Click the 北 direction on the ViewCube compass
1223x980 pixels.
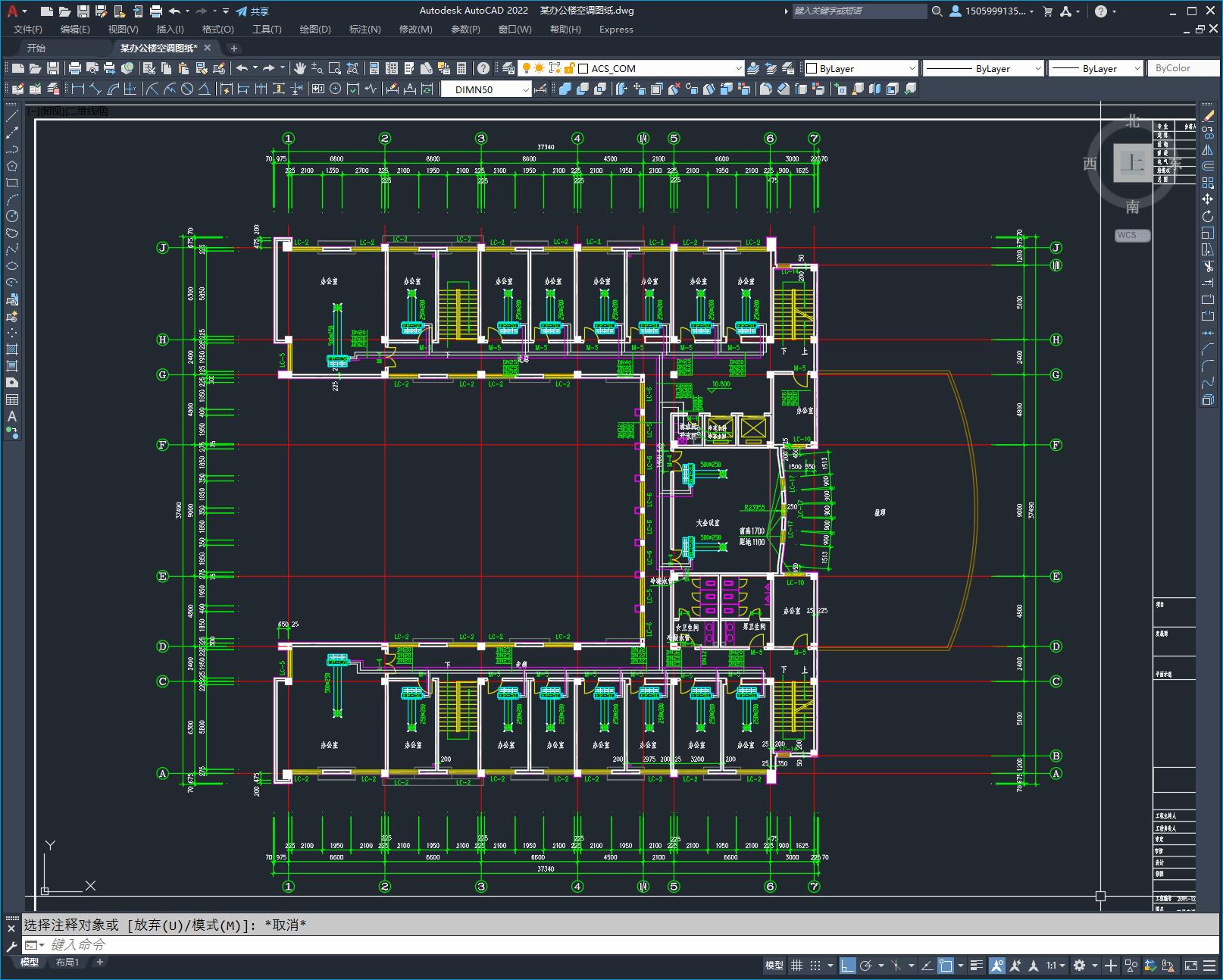point(1133,121)
